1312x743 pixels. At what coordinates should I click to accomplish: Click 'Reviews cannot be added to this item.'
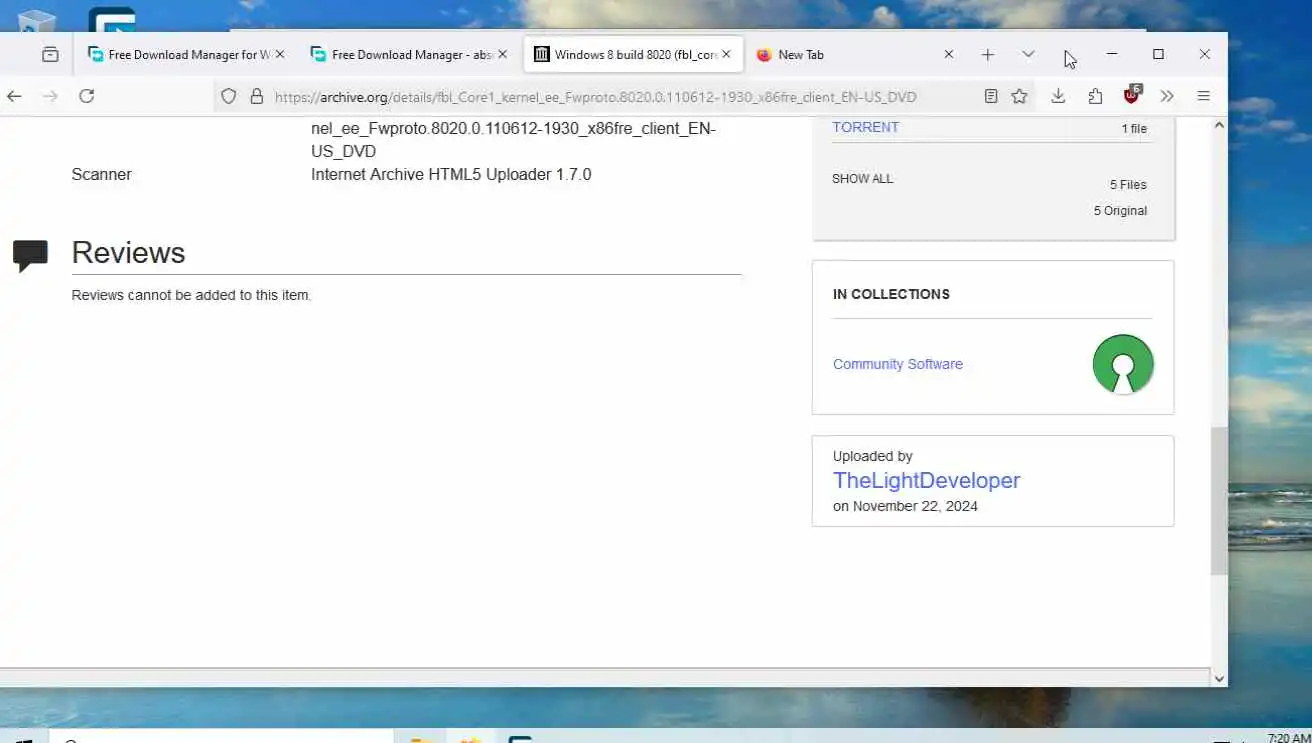[191, 295]
